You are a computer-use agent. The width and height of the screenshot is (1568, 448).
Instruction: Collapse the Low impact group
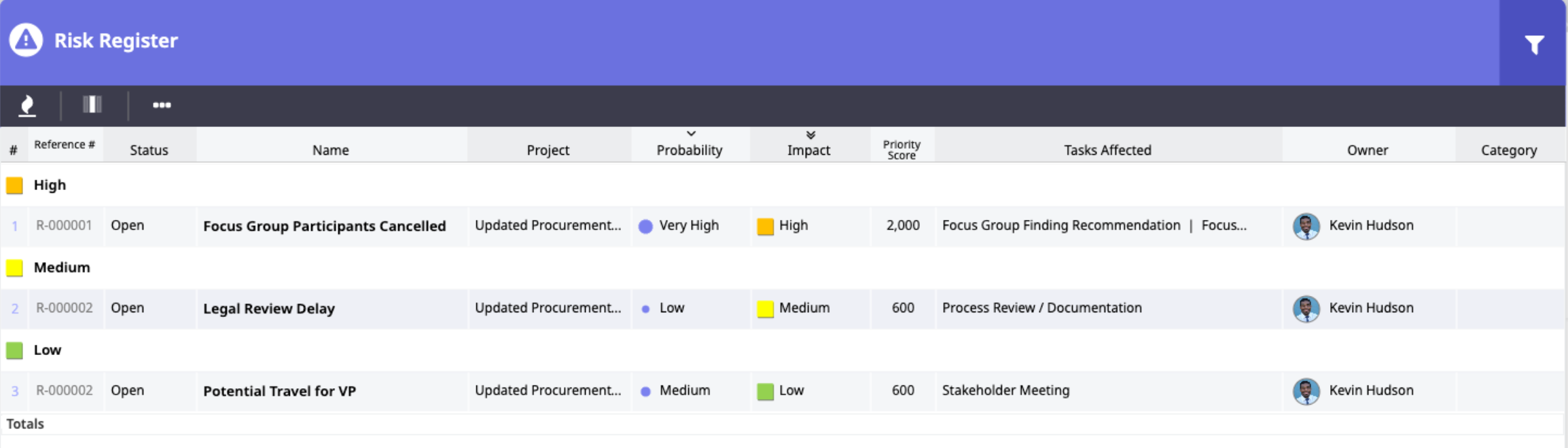tap(15, 351)
